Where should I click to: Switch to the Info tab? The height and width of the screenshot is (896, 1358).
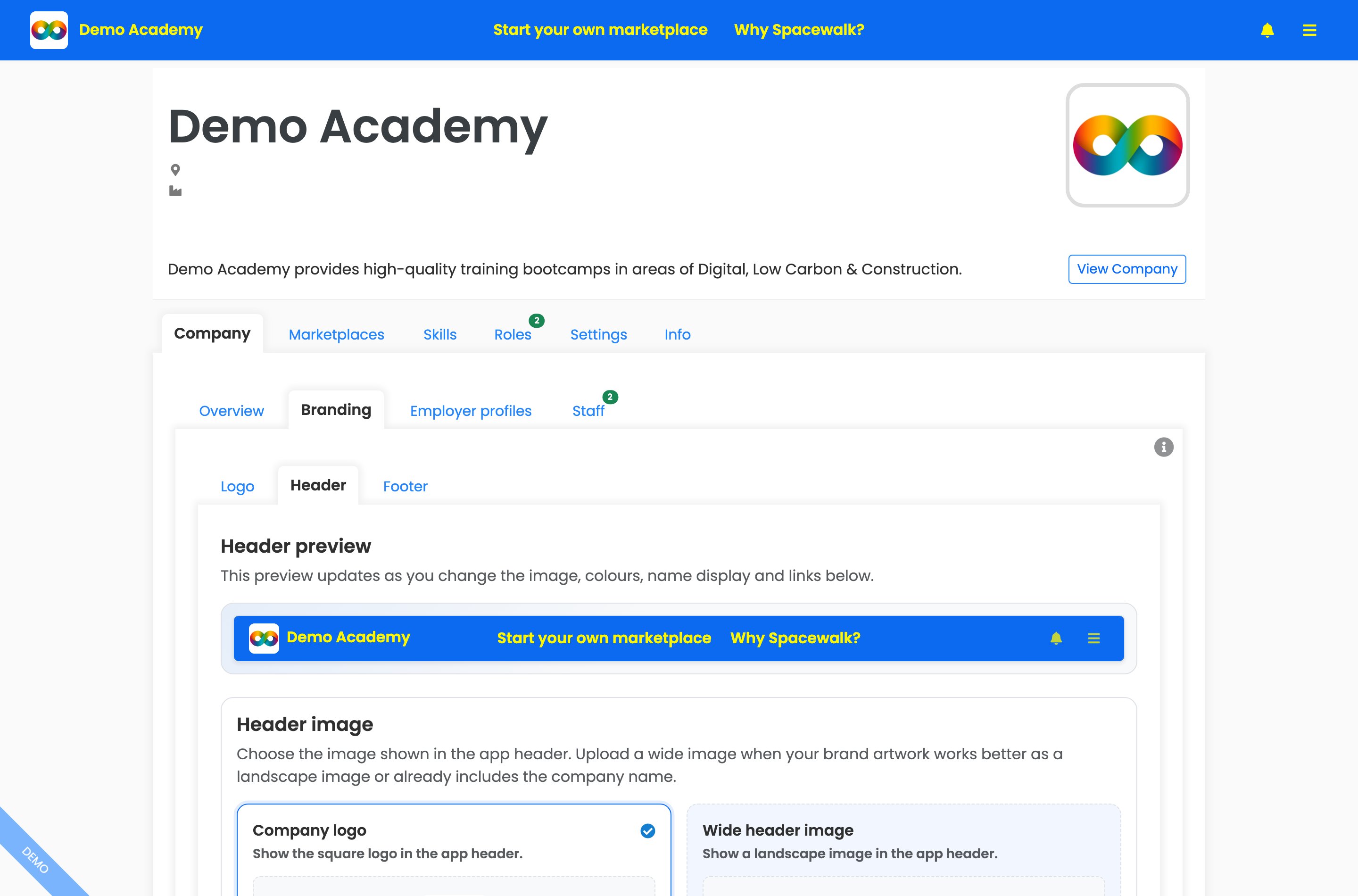pyautogui.click(x=677, y=335)
